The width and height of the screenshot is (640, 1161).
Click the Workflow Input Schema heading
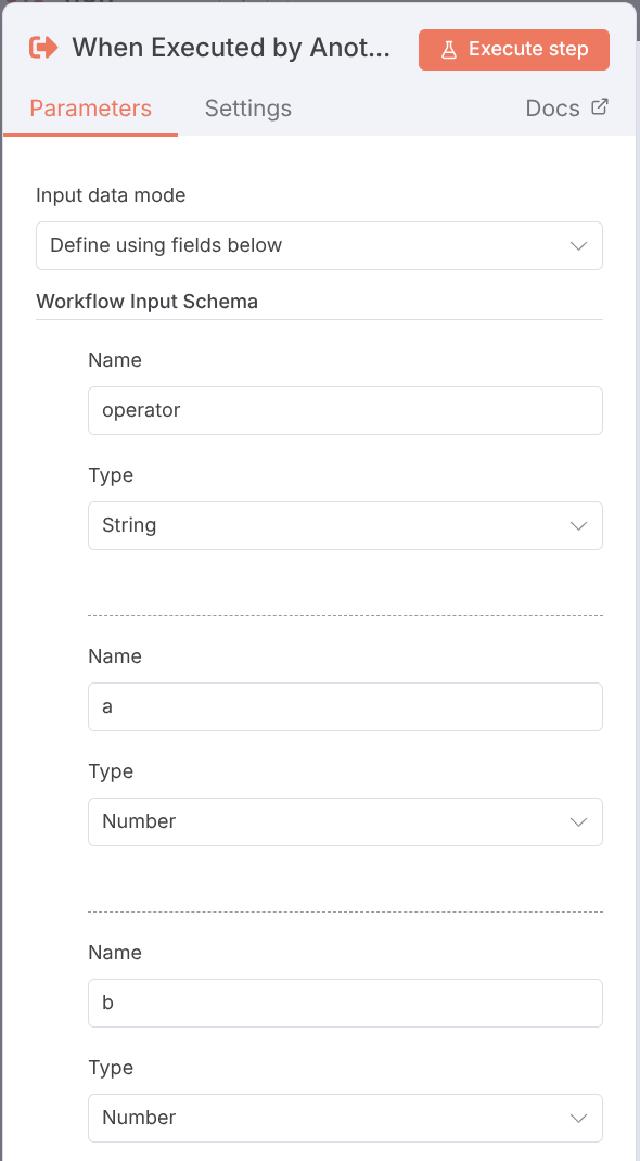click(147, 301)
